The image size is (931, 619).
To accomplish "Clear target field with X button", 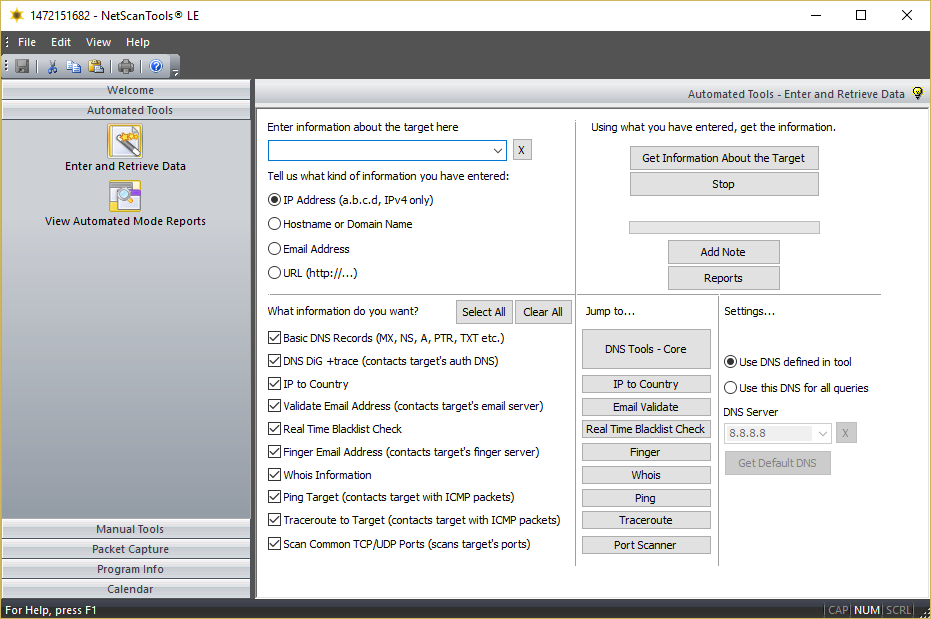I will pyautogui.click(x=521, y=150).
